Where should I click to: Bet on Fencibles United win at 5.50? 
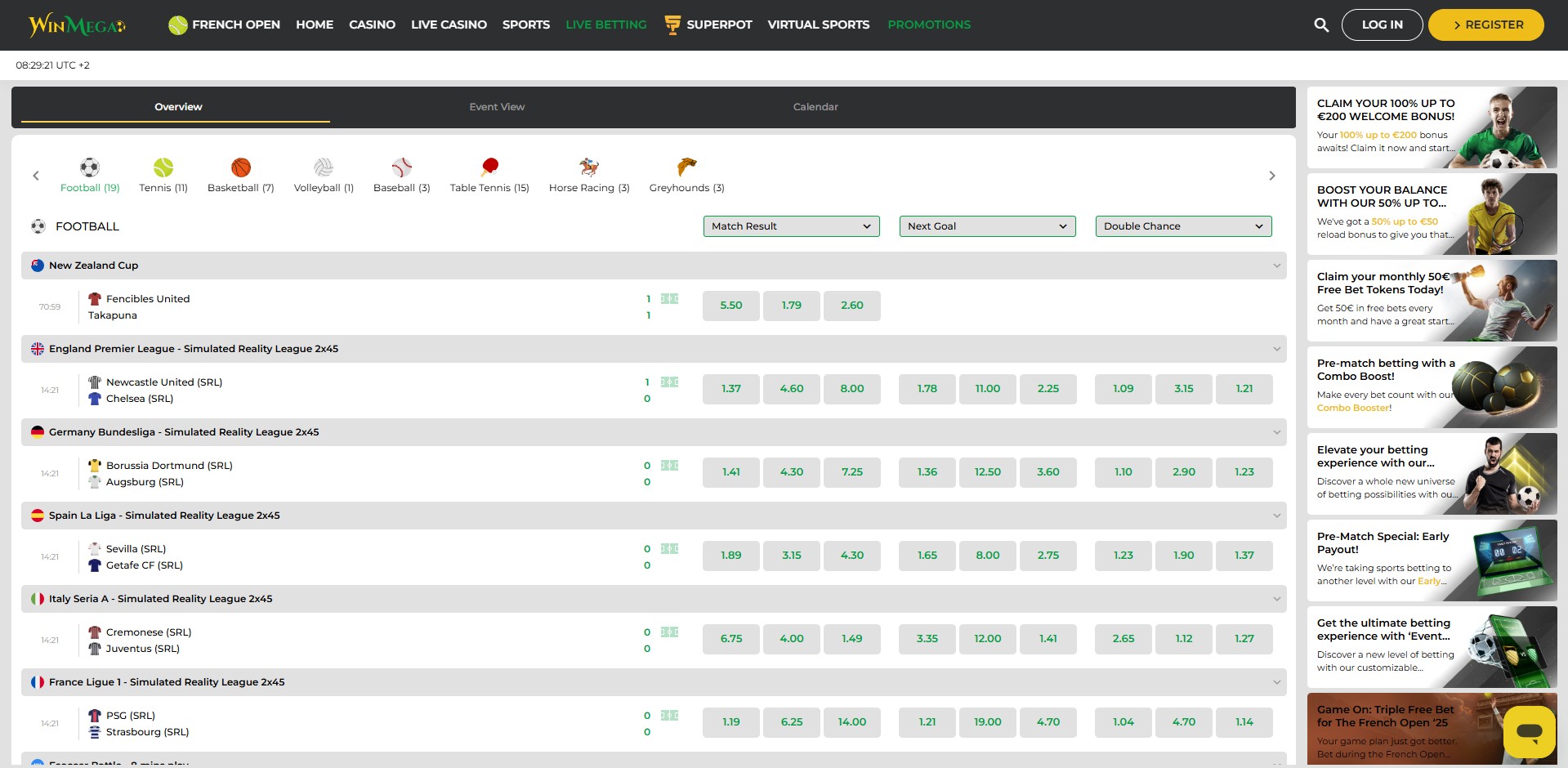tap(731, 306)
